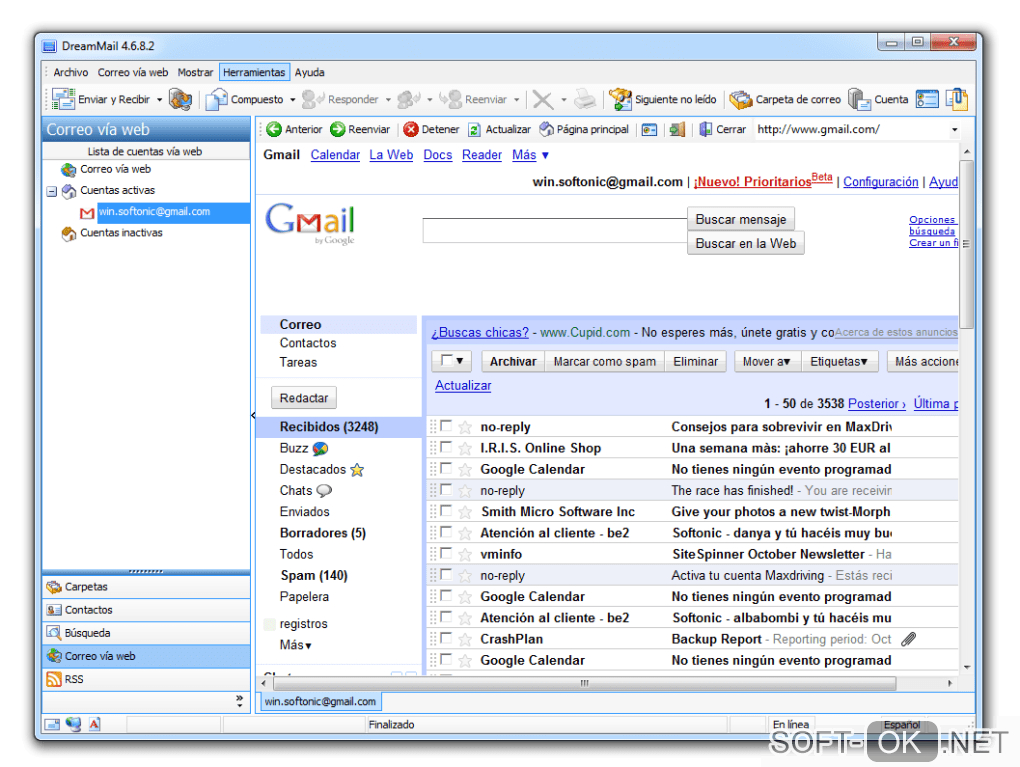This screenshot has width=1020, height=767.
Task: Click the Gmail search input field
Action: (x=554, y=230)
